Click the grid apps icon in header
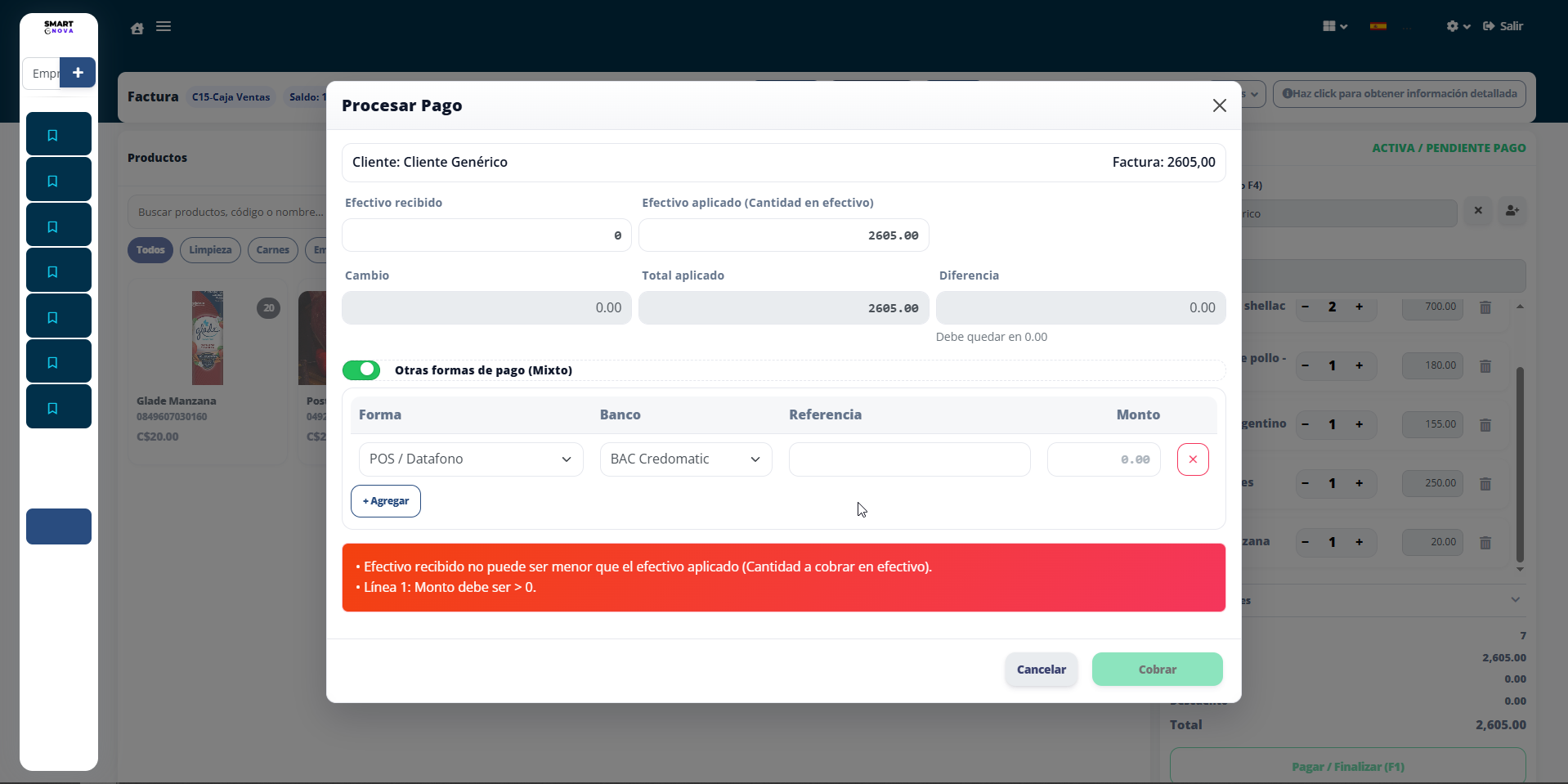1568x784 pixels. 1330,26
